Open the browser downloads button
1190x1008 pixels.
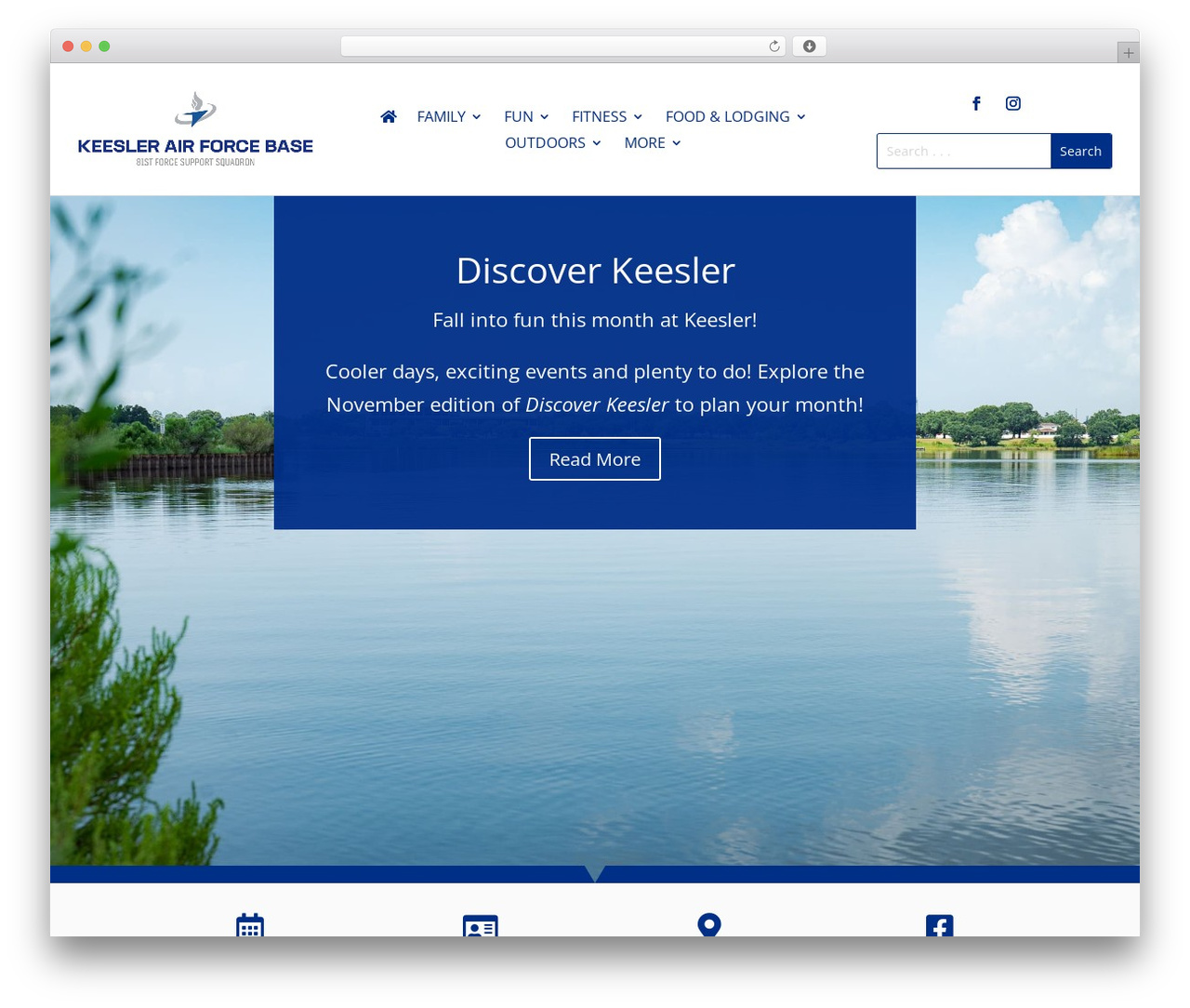click(810, 46)
